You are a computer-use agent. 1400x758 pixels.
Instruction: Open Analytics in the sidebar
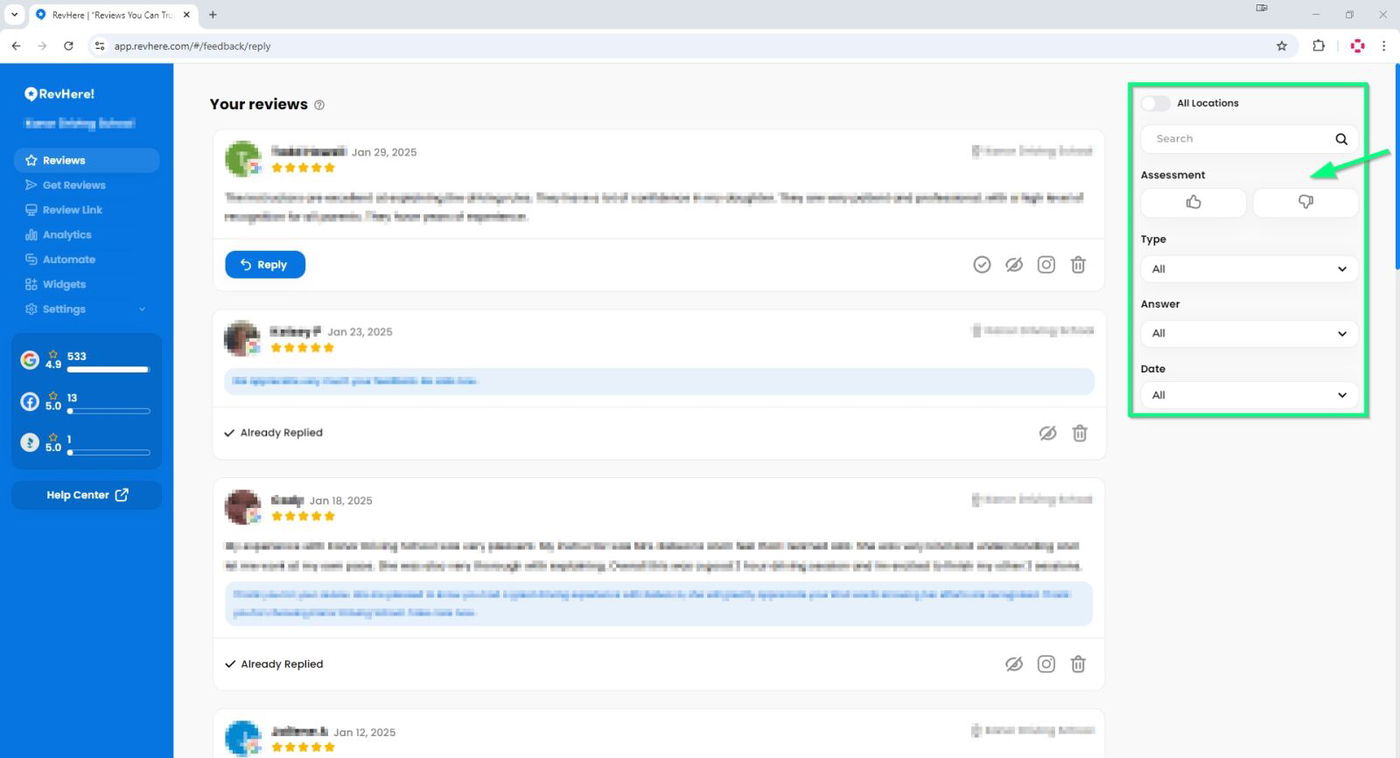(x=67, y=235)
